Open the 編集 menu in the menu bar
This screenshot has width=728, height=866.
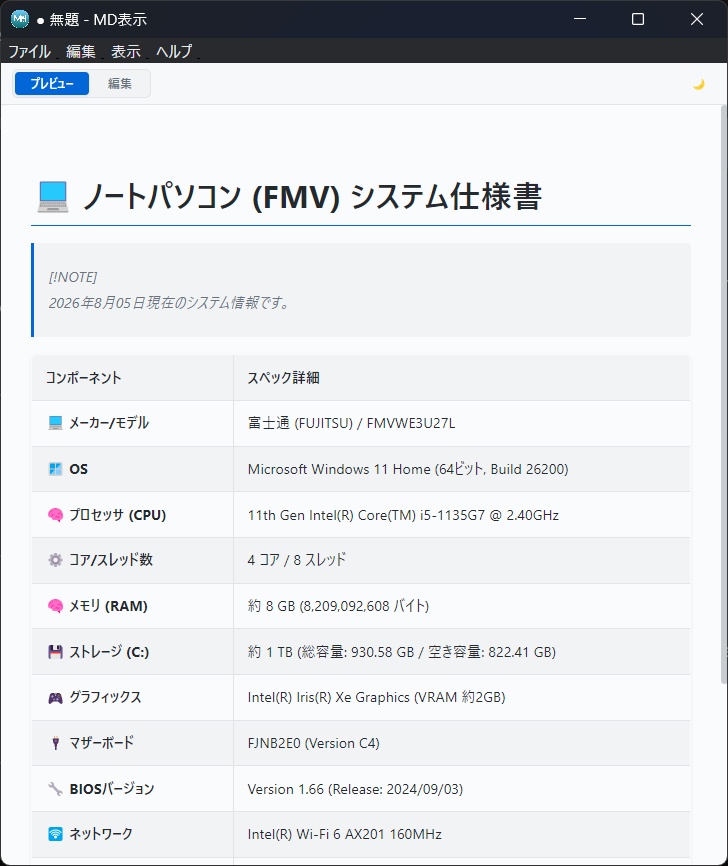(81, 51)
